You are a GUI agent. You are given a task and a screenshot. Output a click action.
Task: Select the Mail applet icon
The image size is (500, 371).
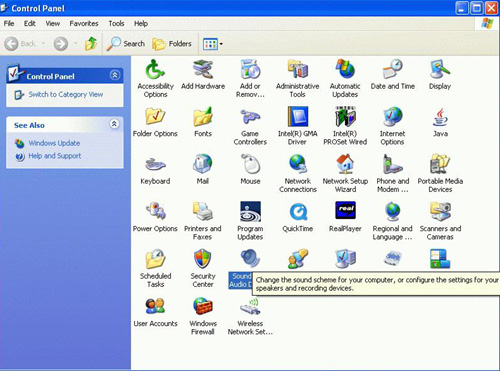[203, 164]
